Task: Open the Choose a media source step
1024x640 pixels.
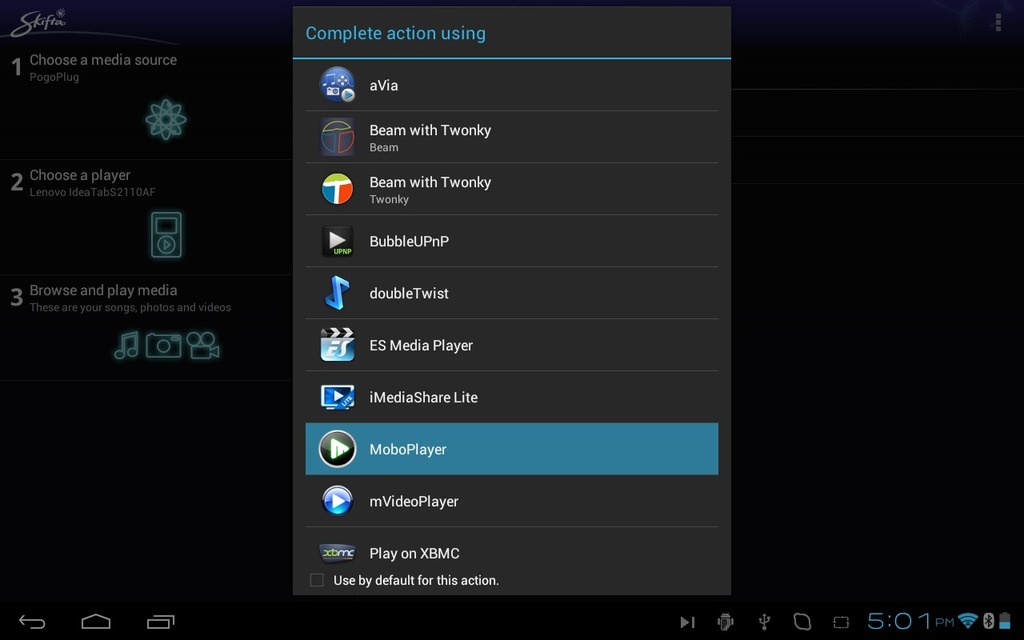Action: (146, 102)
